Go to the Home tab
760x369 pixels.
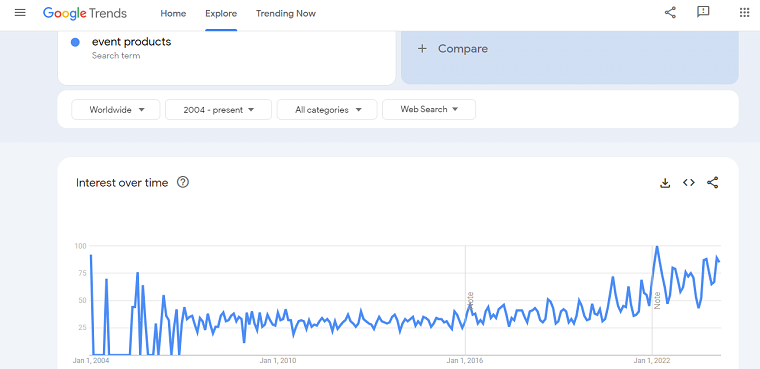tap(173, 14)
